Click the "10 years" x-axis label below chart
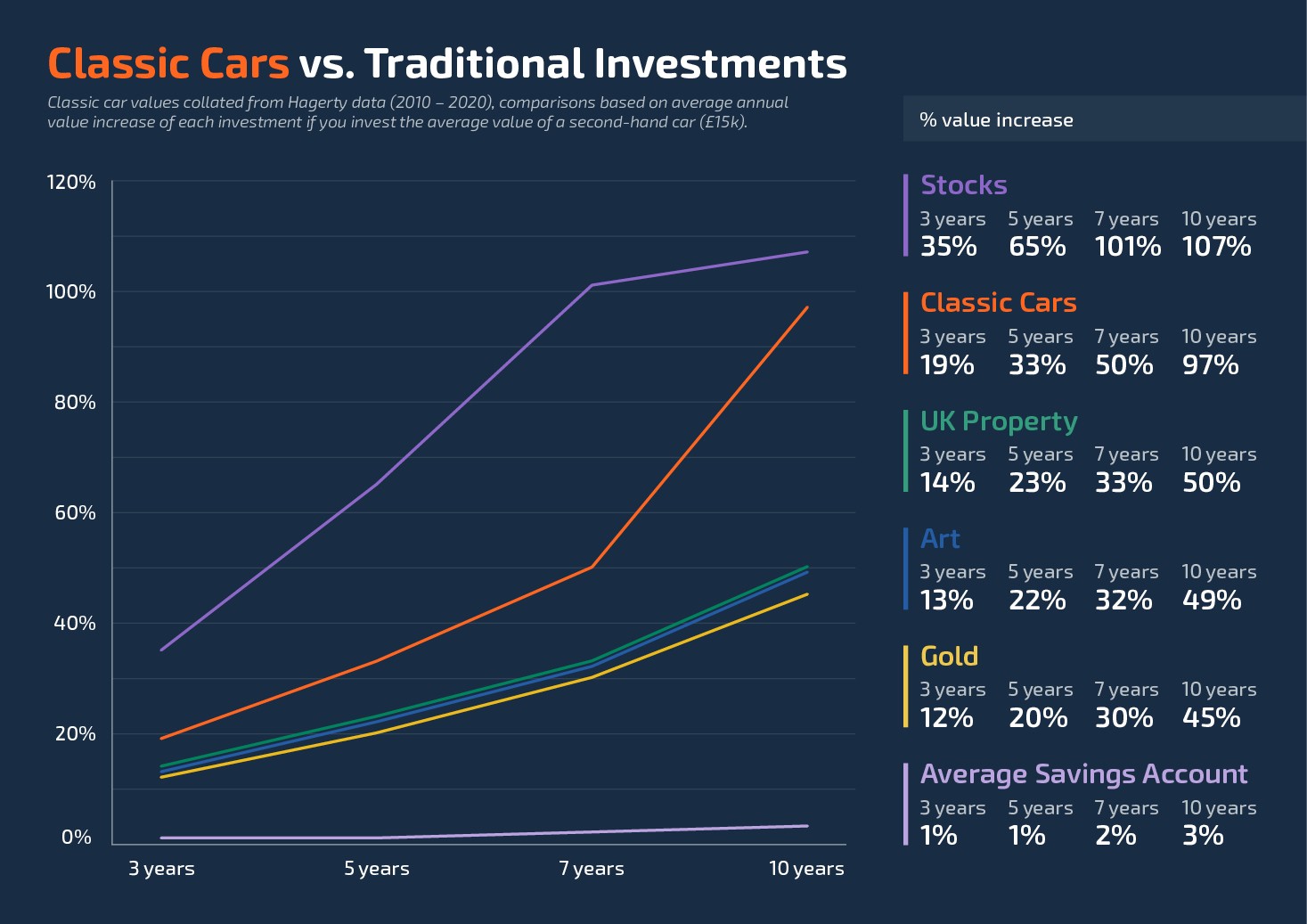Image resolution: width=1307 pixels, height=924 pixels. [806, 869]
